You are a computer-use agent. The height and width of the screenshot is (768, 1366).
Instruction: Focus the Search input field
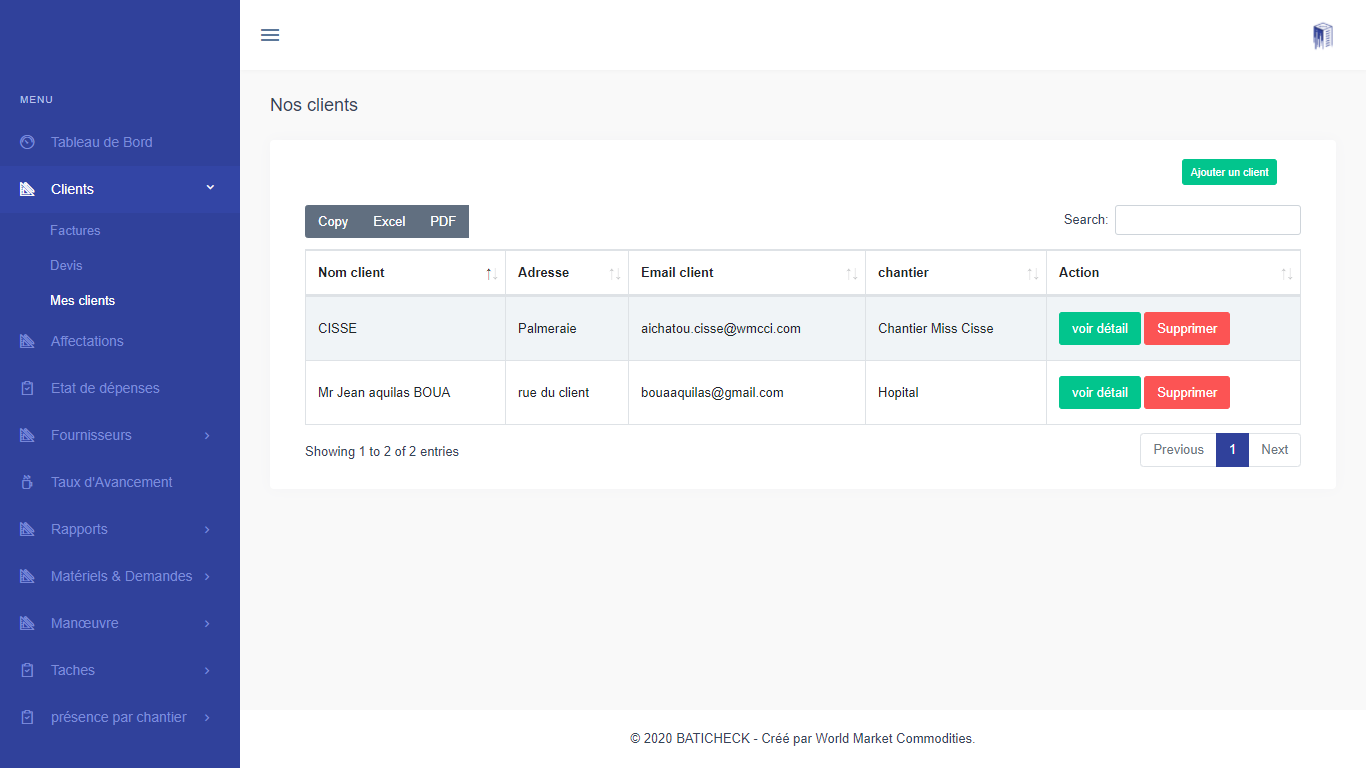[x=1207, y=220]
